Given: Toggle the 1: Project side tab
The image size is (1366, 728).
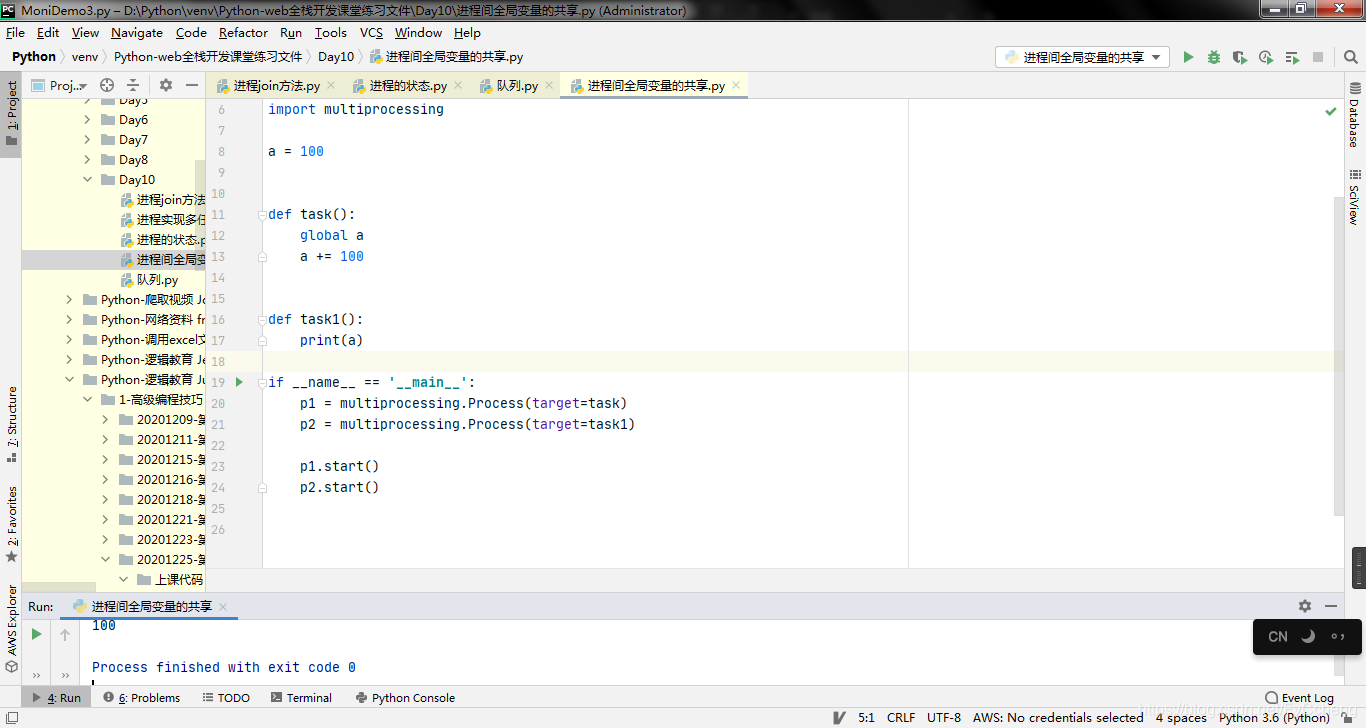Looking at the screenshot, I should (x=12, y=113).
